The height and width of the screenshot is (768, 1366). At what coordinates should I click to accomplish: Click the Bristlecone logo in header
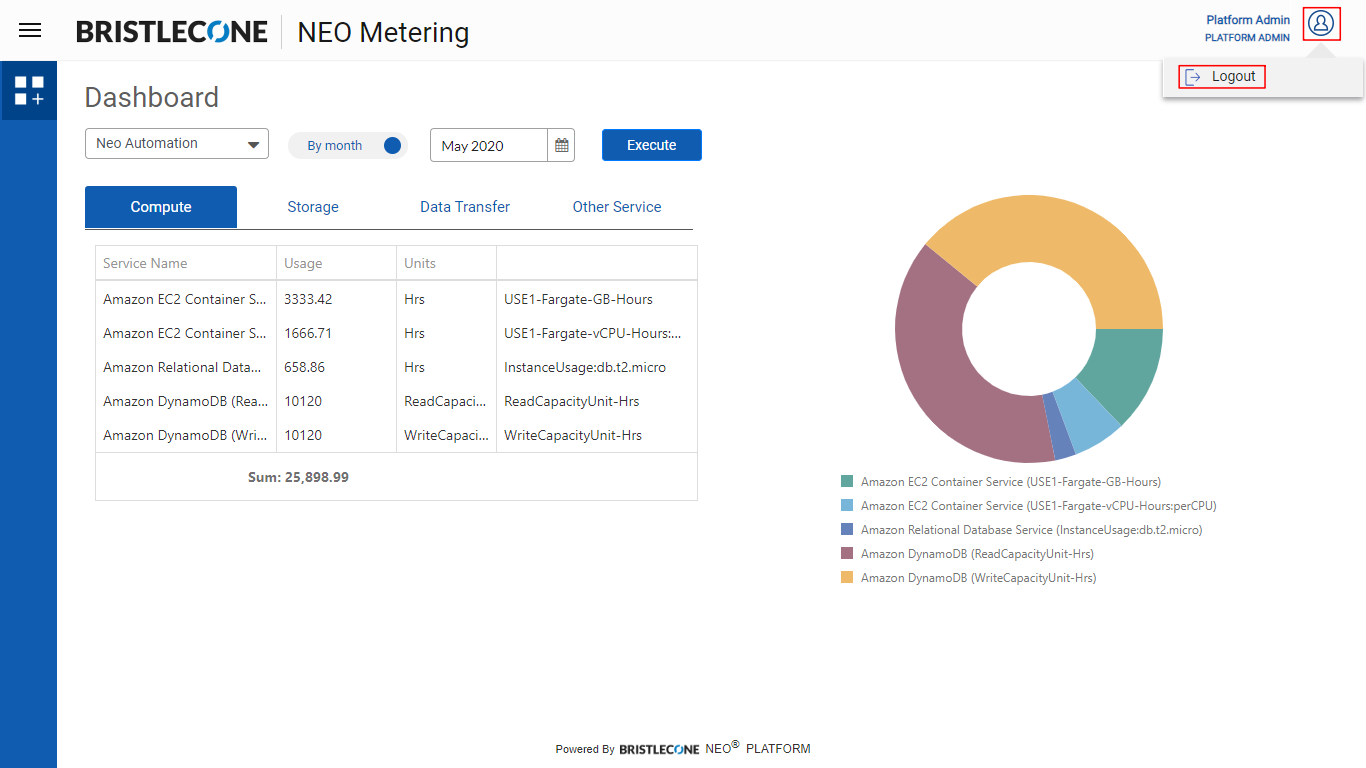(x=172, y=32)
